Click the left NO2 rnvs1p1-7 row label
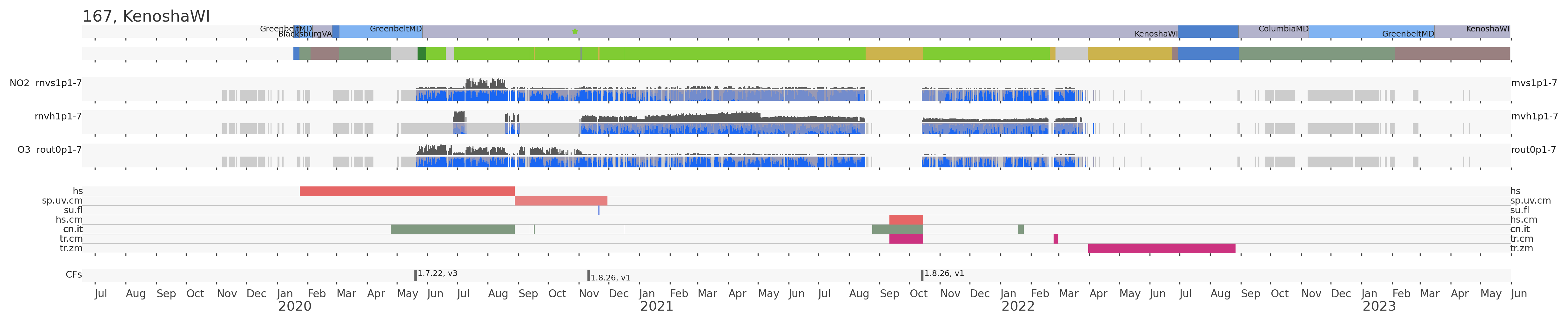The image size is (1568, 323). (46, 83)
